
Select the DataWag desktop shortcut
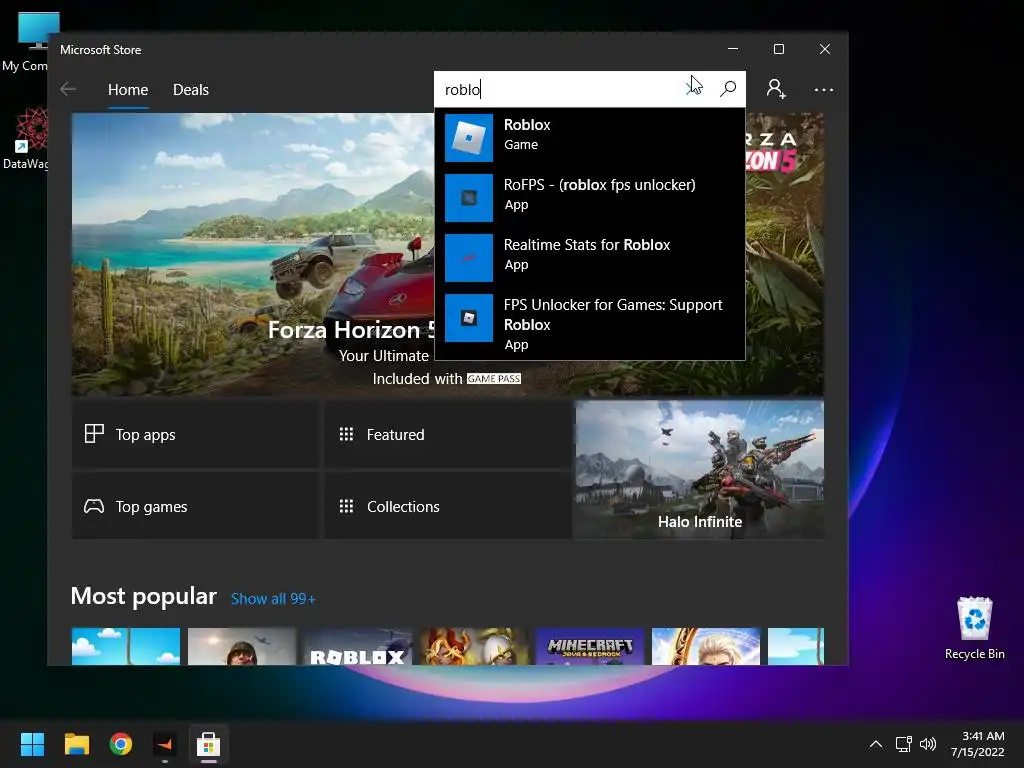pos(26,138)
